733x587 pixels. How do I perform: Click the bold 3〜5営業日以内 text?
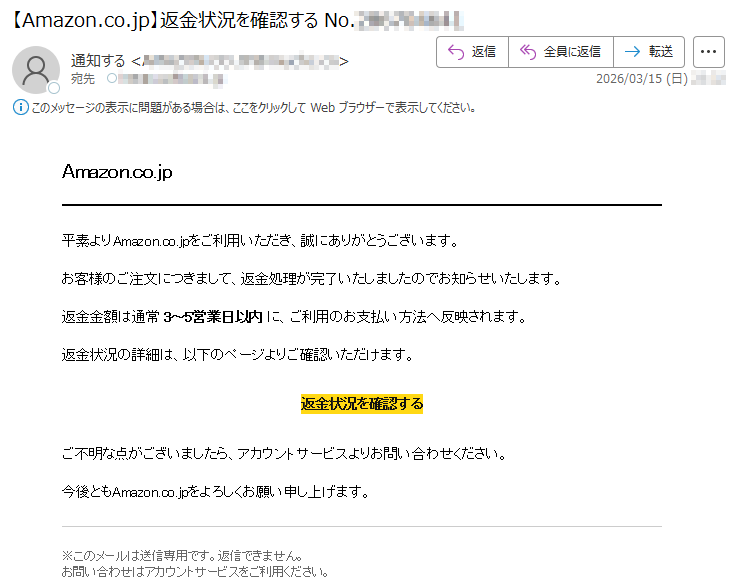(x=213, y=317)
